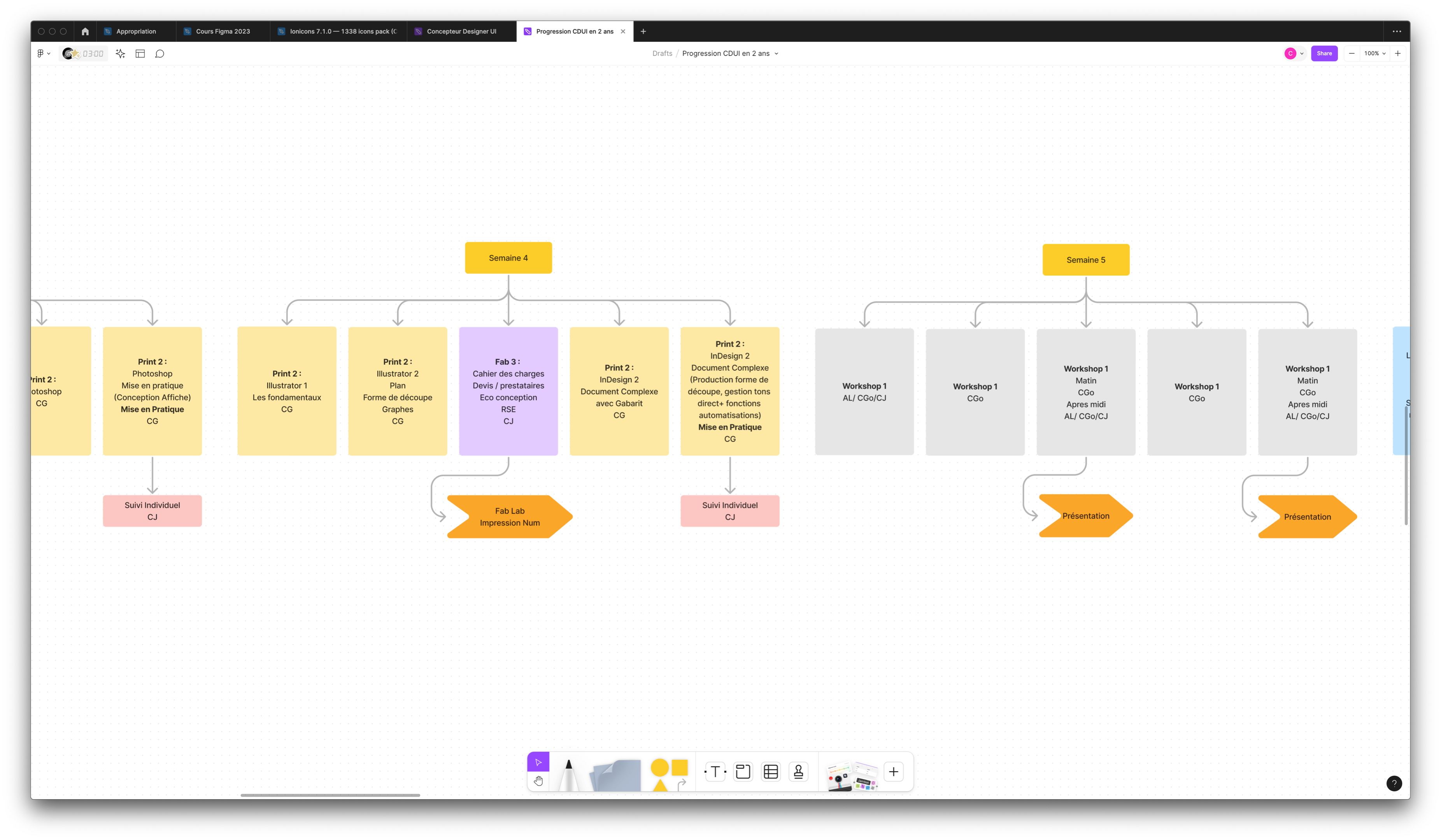Select the Text tool
Viewport: 1441px width, 840px height.
tap(715, 772)
